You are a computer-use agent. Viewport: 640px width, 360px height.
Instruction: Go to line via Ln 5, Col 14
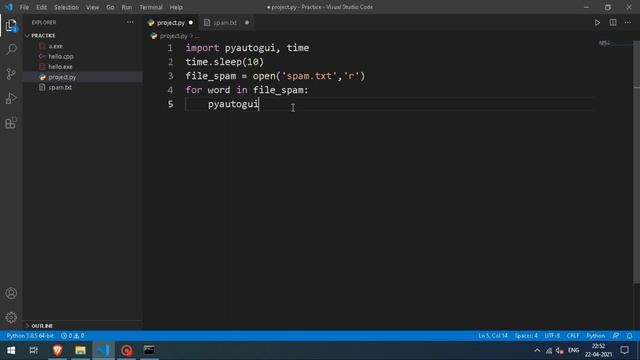(x=493, y=336)
